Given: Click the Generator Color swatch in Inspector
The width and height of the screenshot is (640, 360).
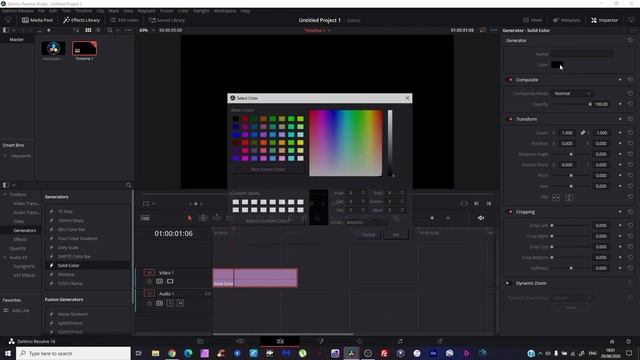Looking at the screenshot, I should (x=557, y=65).
